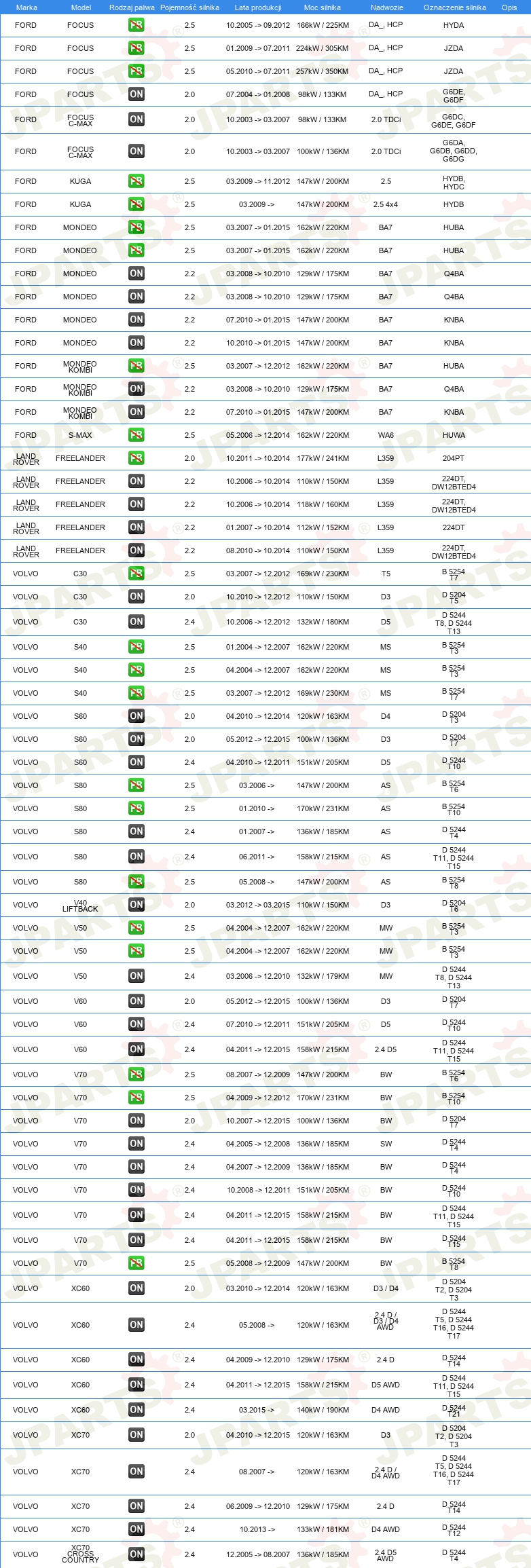Click the 12.2005 -> 08.2007 production date cell

tap(258, 1554)
